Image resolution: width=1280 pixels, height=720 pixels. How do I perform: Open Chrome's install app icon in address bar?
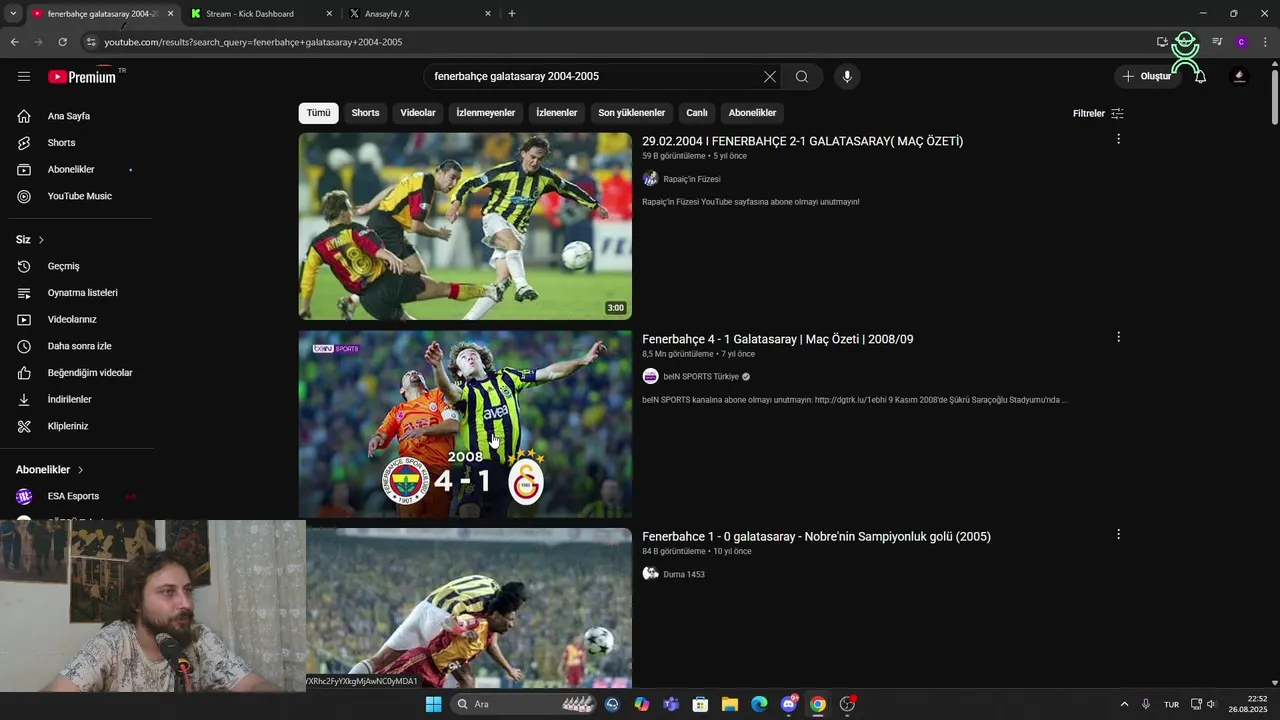pos(1162,42)
